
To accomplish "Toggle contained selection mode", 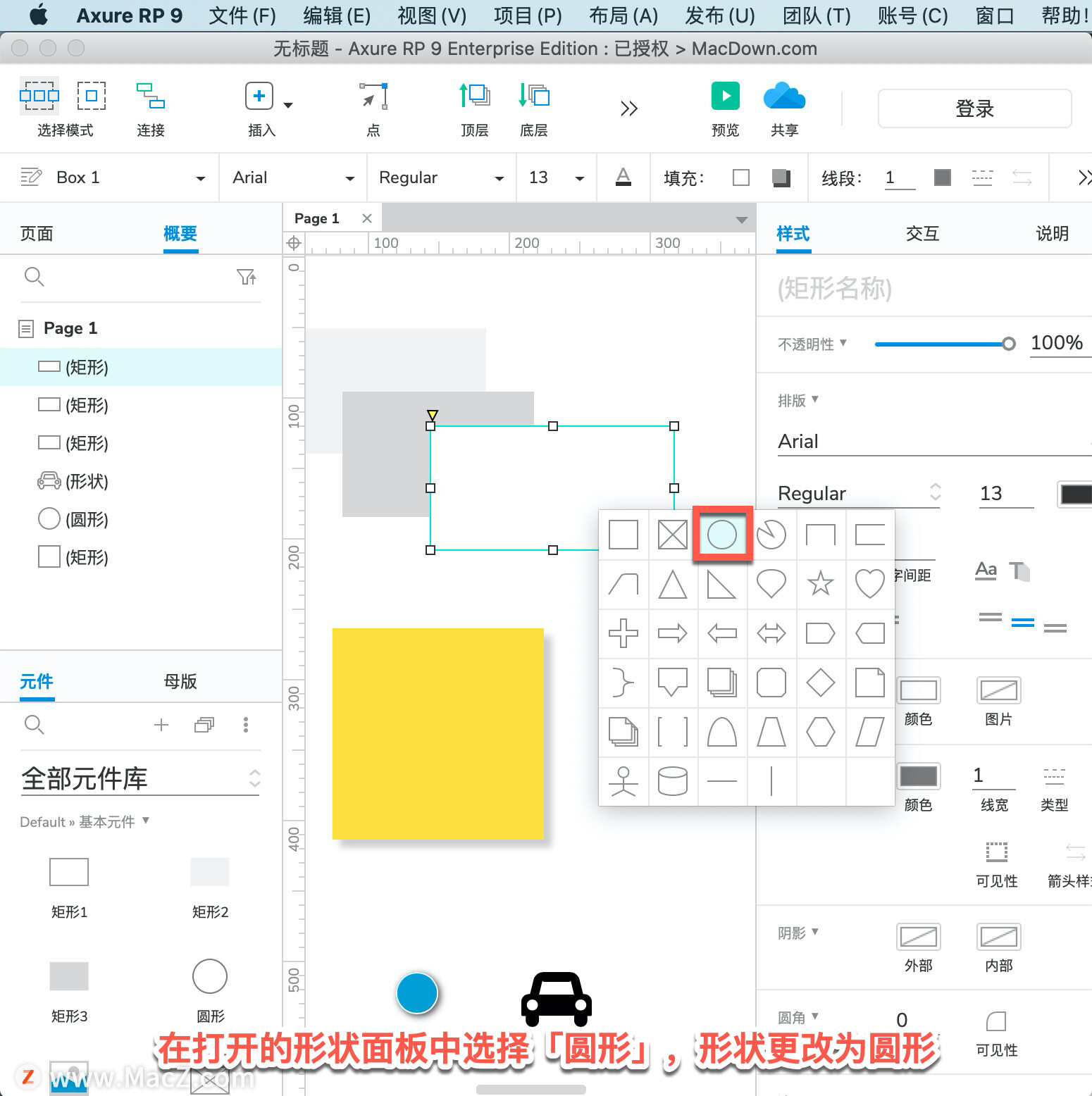I will point(92,96).
